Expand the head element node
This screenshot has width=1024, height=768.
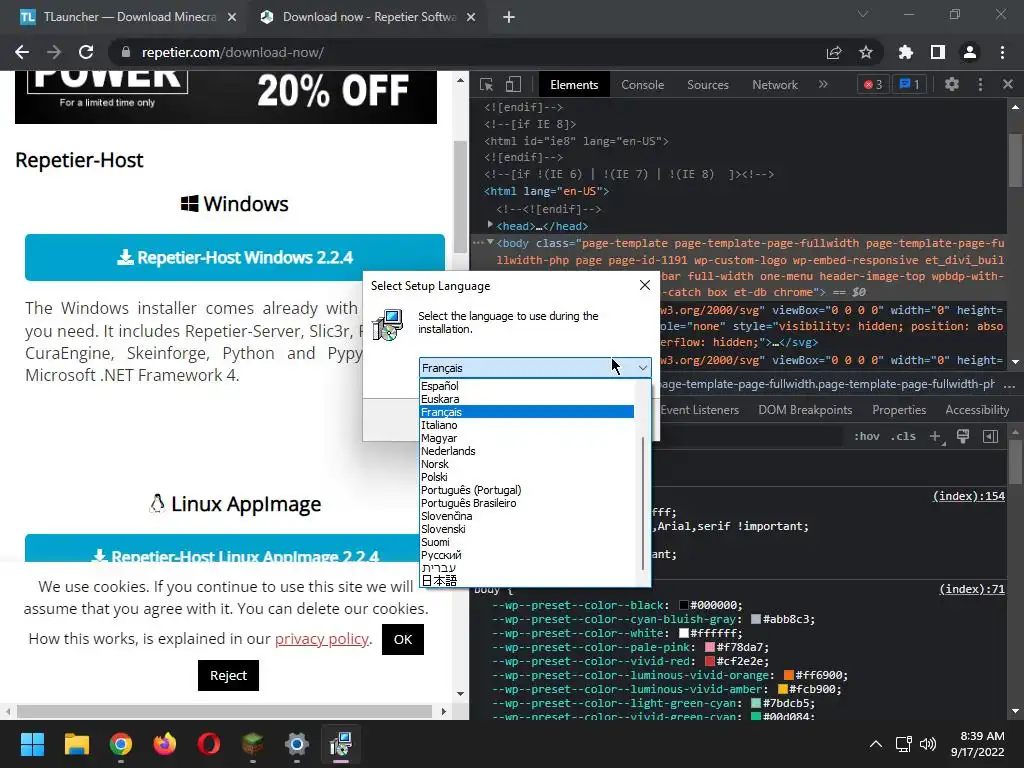490,225
